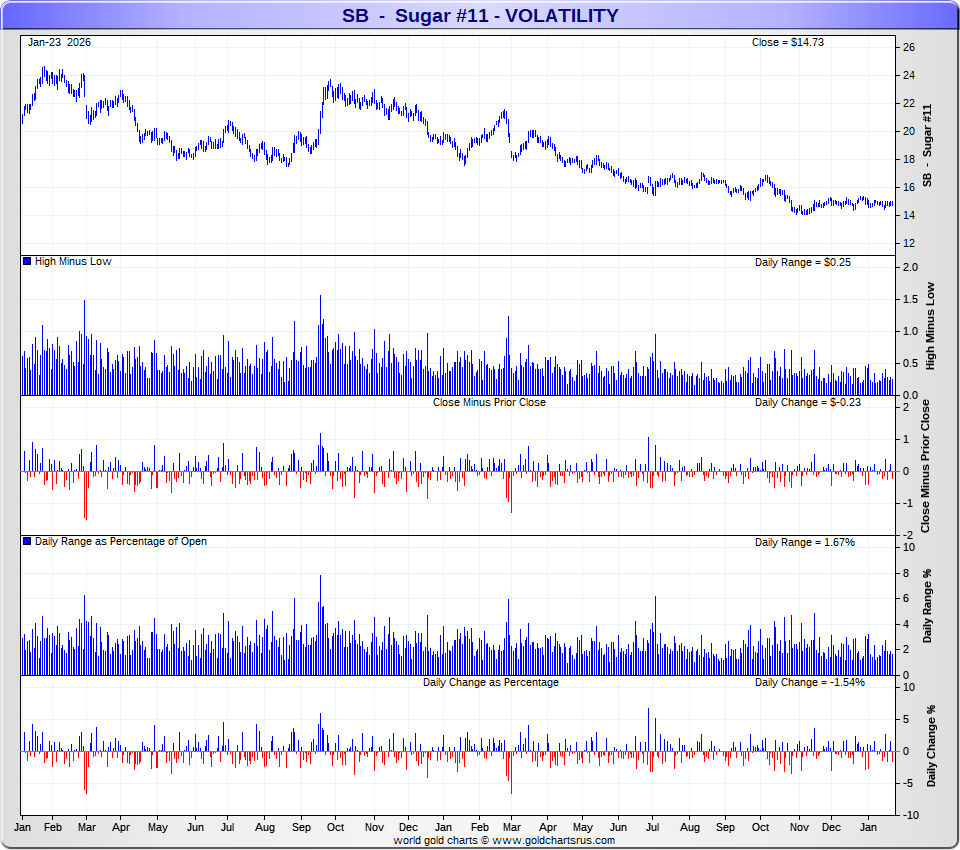Click the leftmost Jan label on time axis
Screen dimensions: 960x850
[x=22, y=828]
